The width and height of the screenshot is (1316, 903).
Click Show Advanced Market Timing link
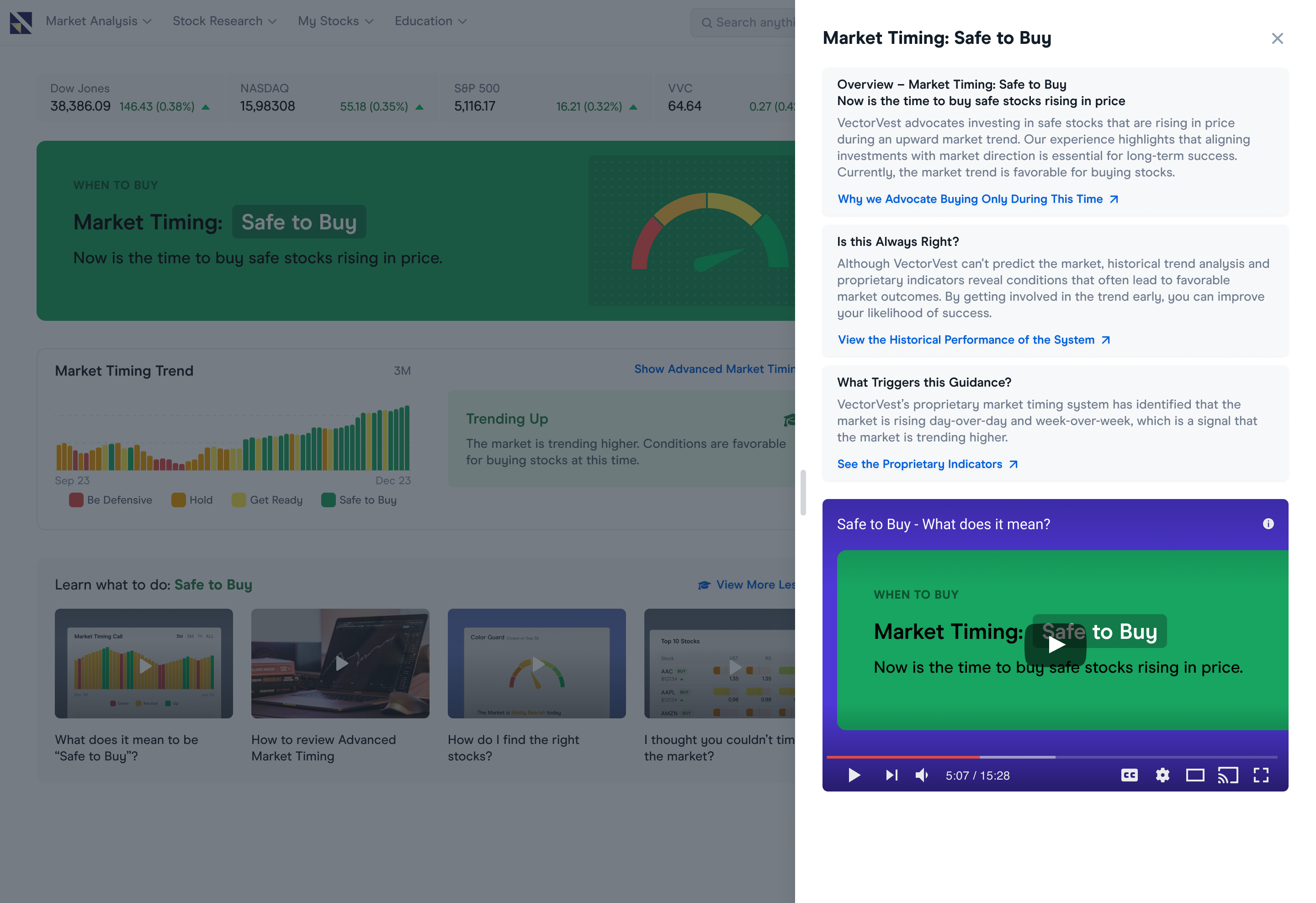[714, 369]
